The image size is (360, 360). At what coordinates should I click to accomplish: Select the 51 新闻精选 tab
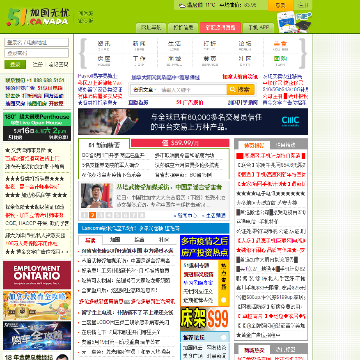104,145
